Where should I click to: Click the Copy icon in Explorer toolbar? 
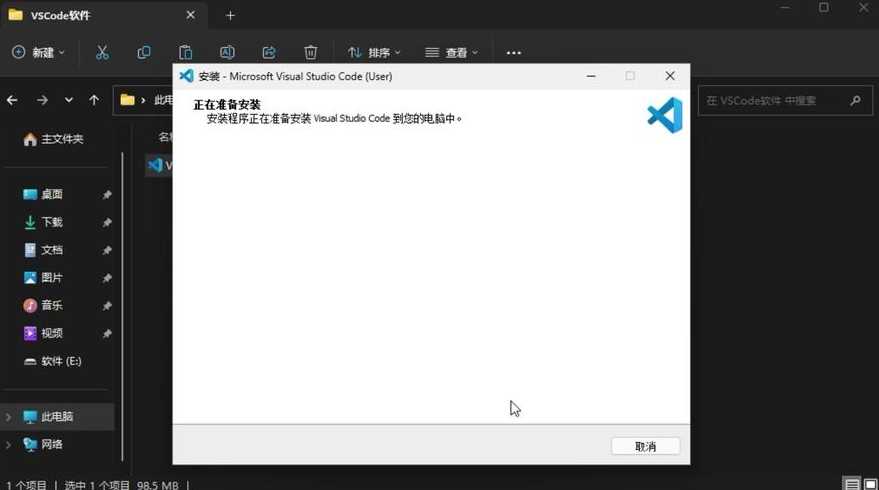pyautogui.click(x=144, y=53)
